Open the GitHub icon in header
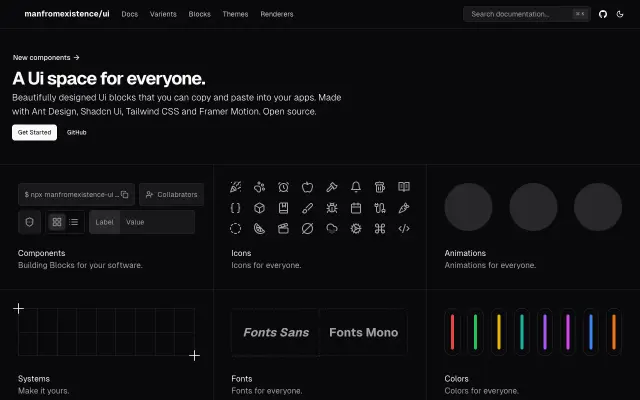Viewport: 640px width, 400px height. pyautogui.click(x=603, y=14)
